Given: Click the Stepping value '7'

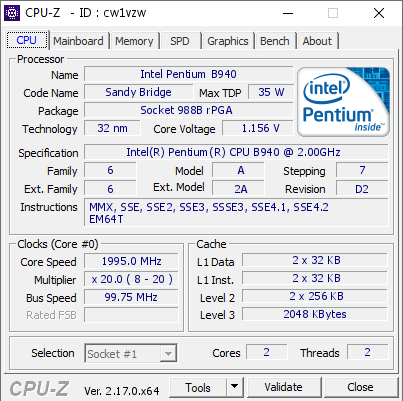Looking at the screenshot, I should [362, 170].
